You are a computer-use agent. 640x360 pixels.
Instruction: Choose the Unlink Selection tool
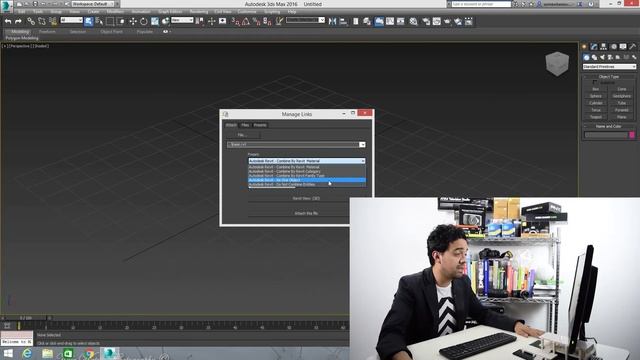[x=42, y=21]
